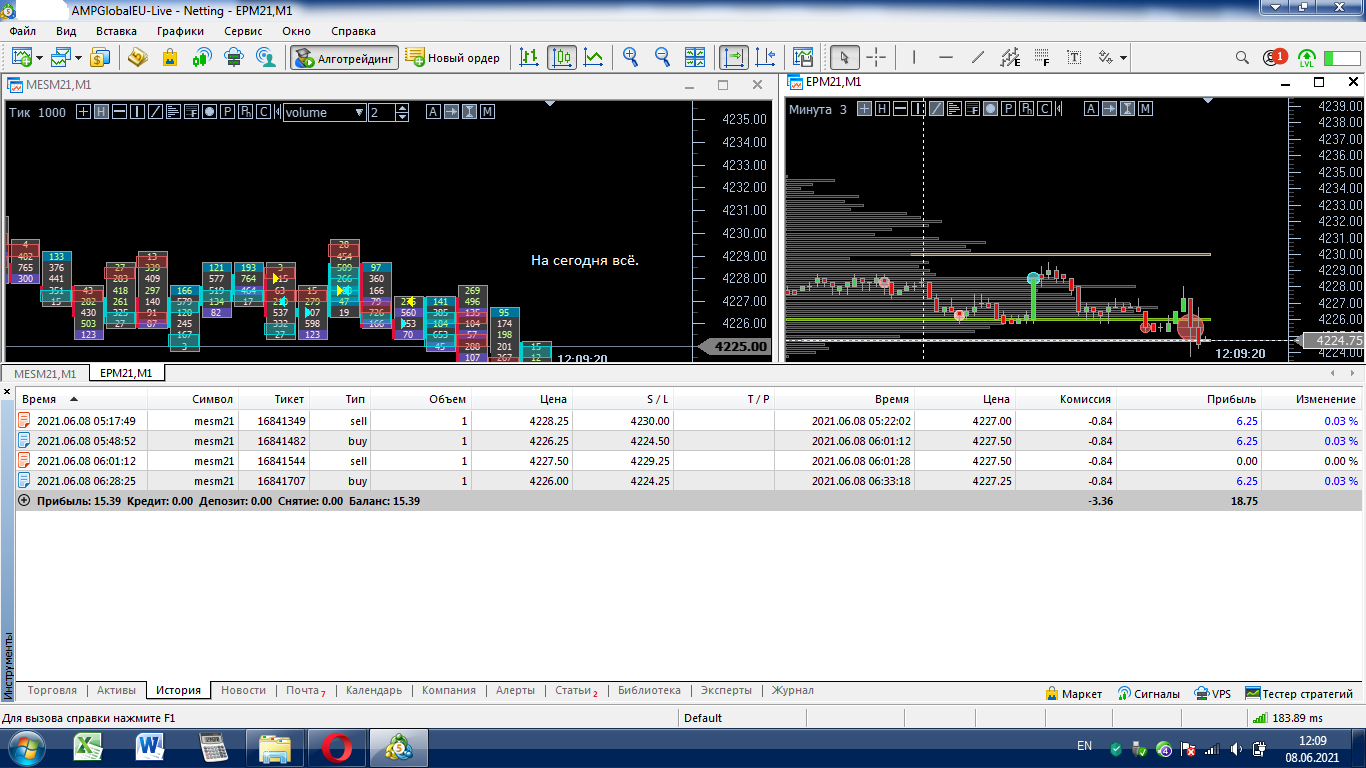
Task: Open the Маркет link in the toolbox
Action: 1073,693
